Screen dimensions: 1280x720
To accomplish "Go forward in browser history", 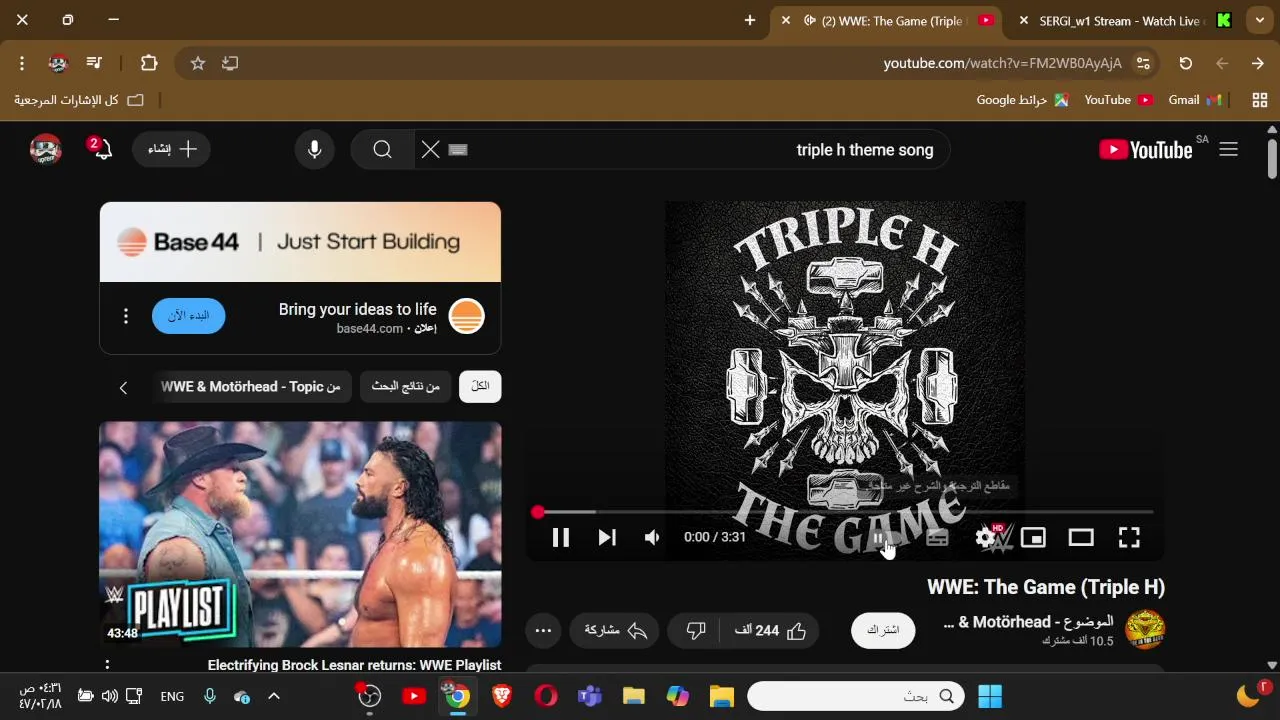I will (1258, 63).
